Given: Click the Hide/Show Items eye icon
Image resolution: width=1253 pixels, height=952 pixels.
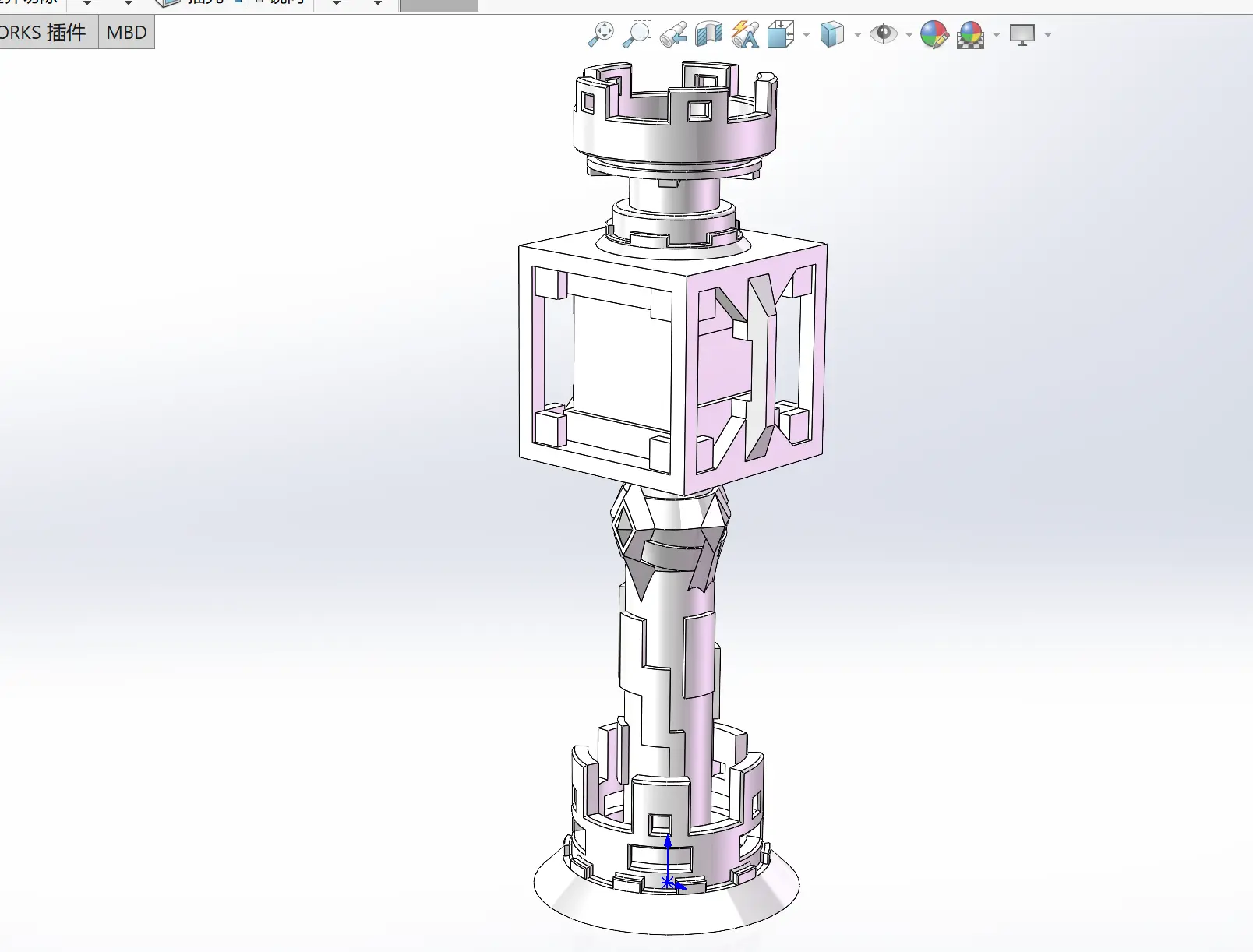Looking at the screenshot, I should pyautogui.click(x=884, y=34).
